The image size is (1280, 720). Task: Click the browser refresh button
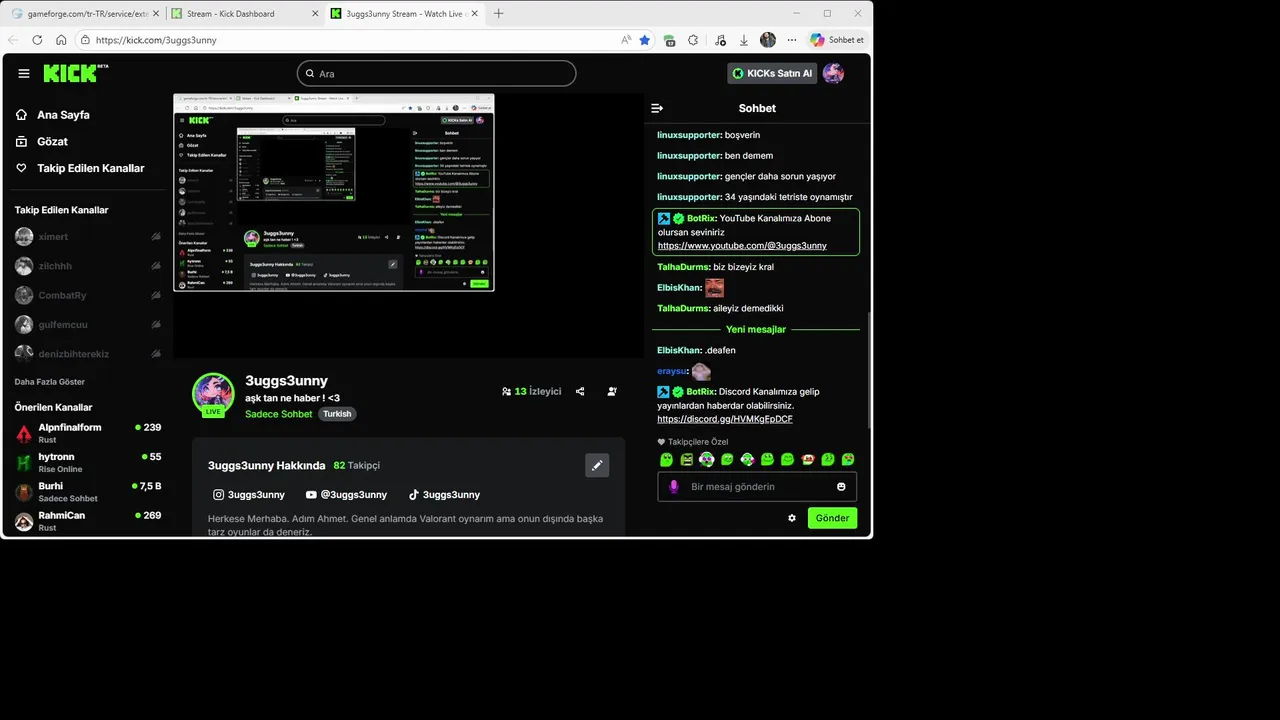point(37,40)
